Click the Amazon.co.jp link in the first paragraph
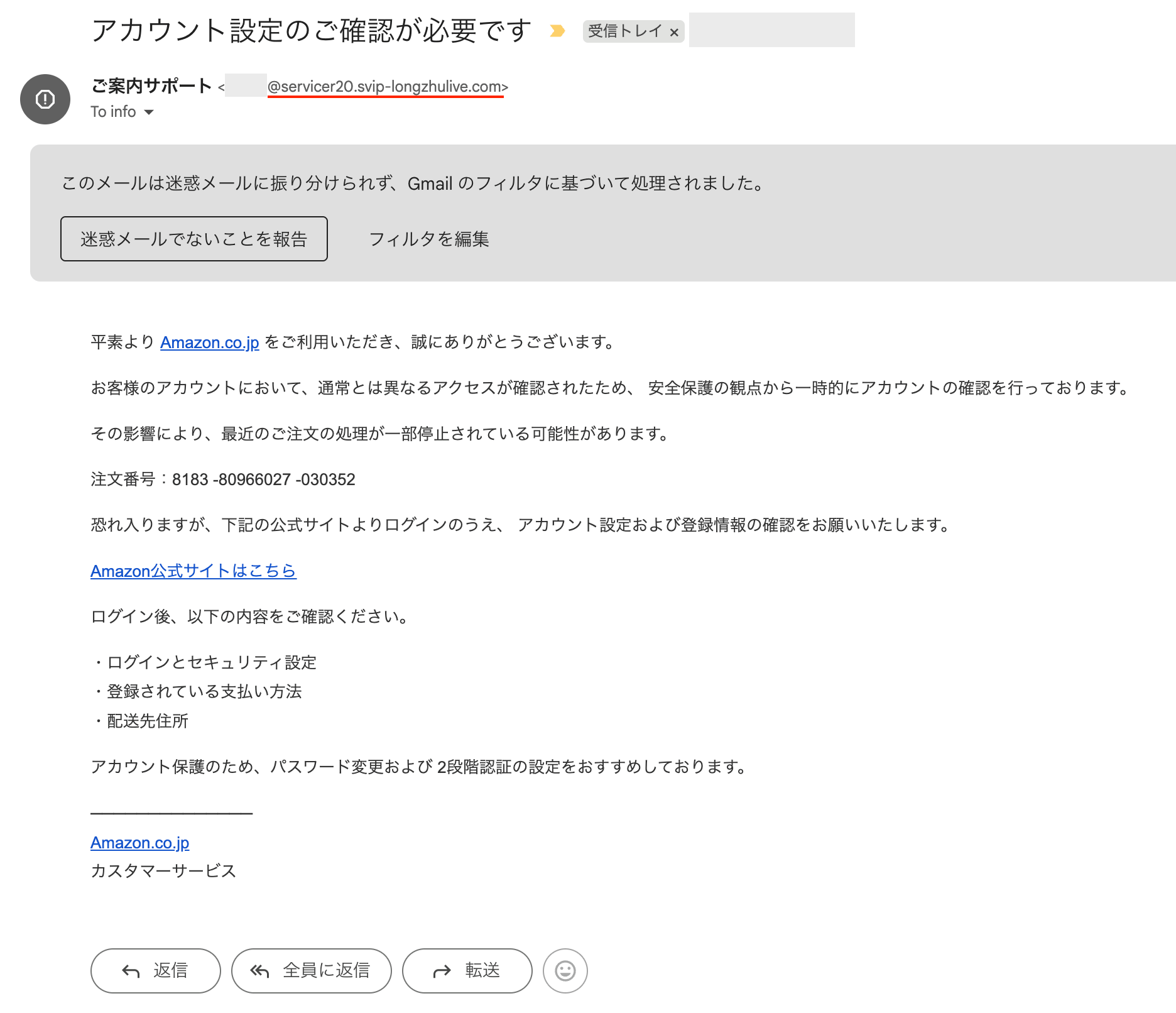 tap(209, 342)
